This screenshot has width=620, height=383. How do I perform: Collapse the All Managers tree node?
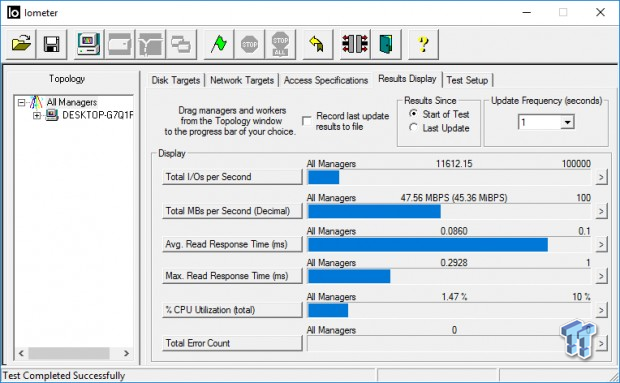tap(21, 103)
